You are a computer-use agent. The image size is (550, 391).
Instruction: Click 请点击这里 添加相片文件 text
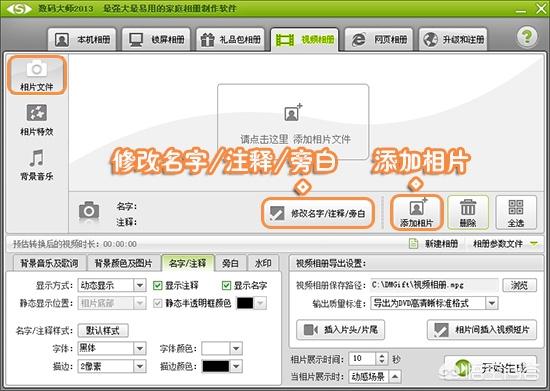coord(295,139)
